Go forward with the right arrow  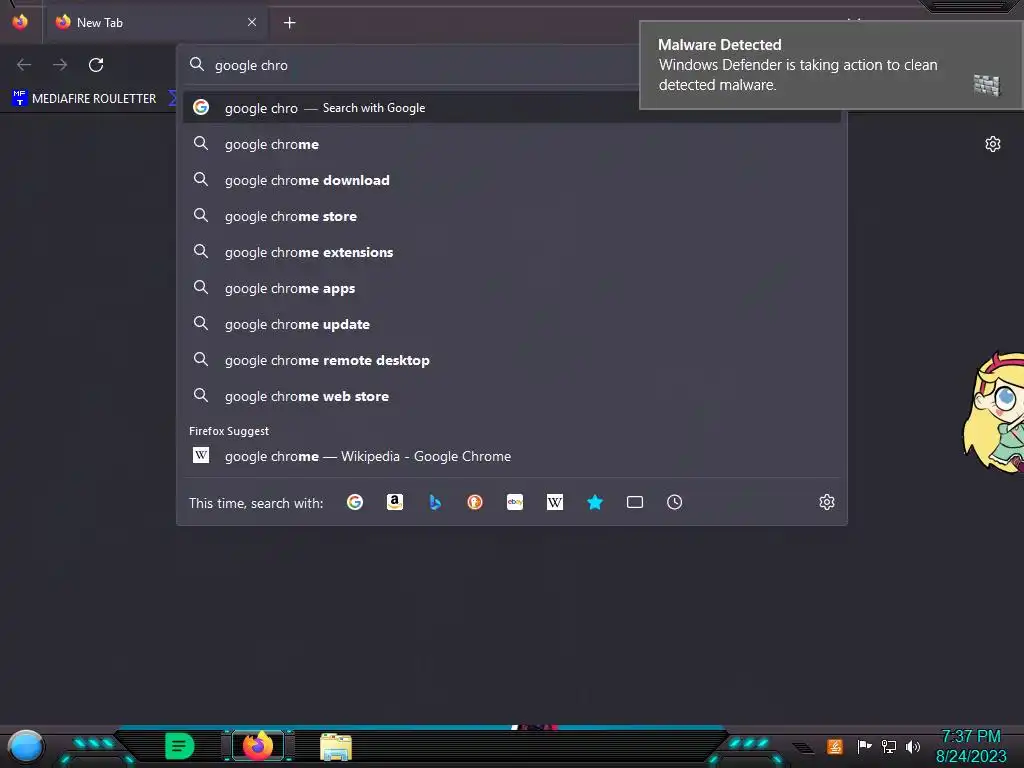coord(60,65)
